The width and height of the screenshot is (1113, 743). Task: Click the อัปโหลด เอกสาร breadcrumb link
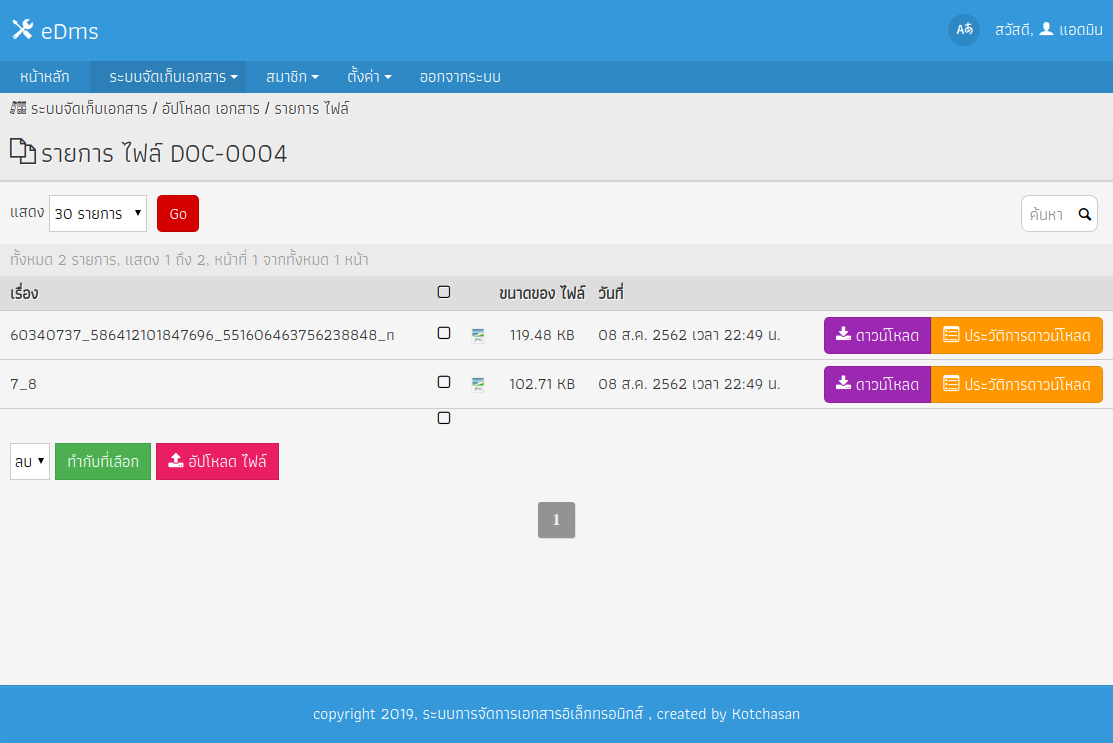(211, 109)
